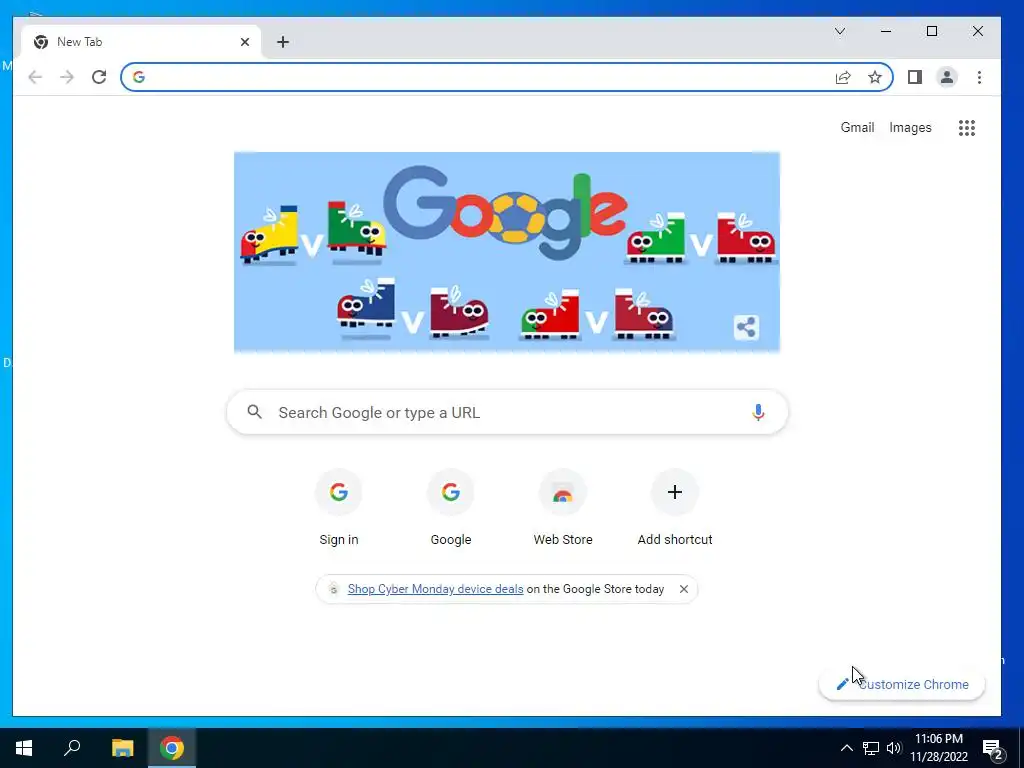Click the back navigation arrow
The height and width of the screenshot is (768, 1024).
(35, 77)
